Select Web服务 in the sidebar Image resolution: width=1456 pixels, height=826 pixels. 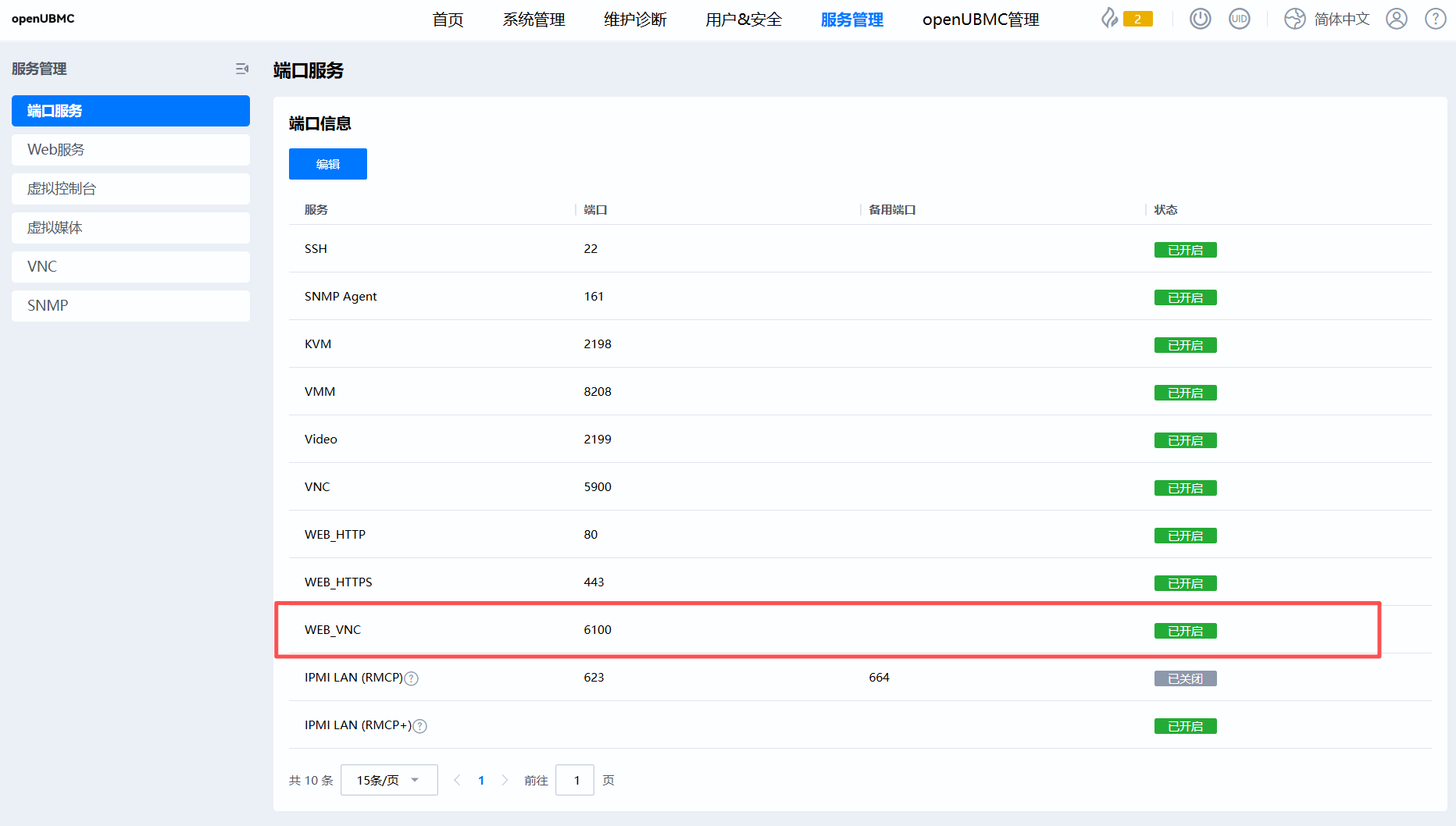pos(130,150)
